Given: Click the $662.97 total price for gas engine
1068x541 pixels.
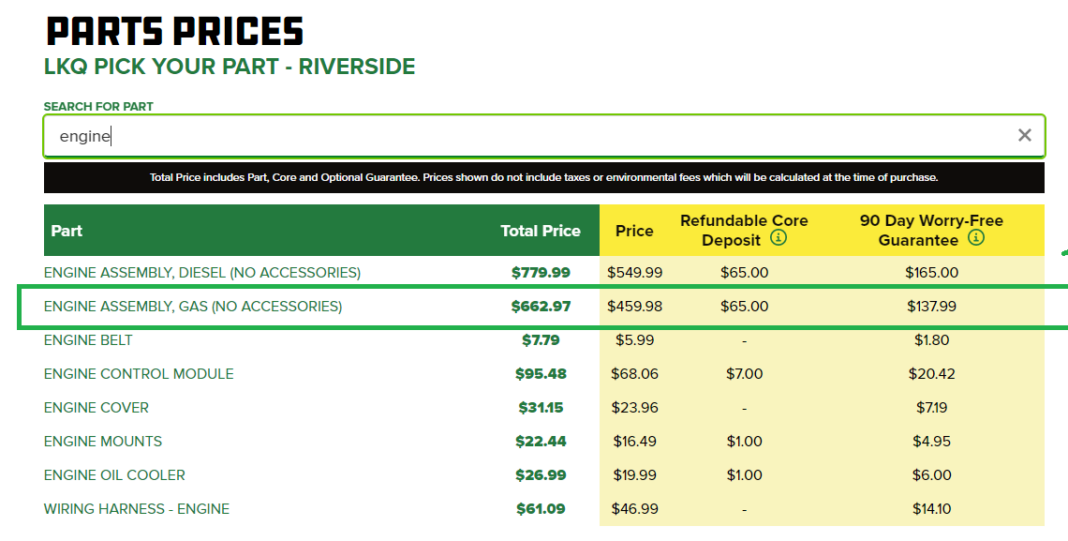Looking at the screenshot, I should point(541,306).
